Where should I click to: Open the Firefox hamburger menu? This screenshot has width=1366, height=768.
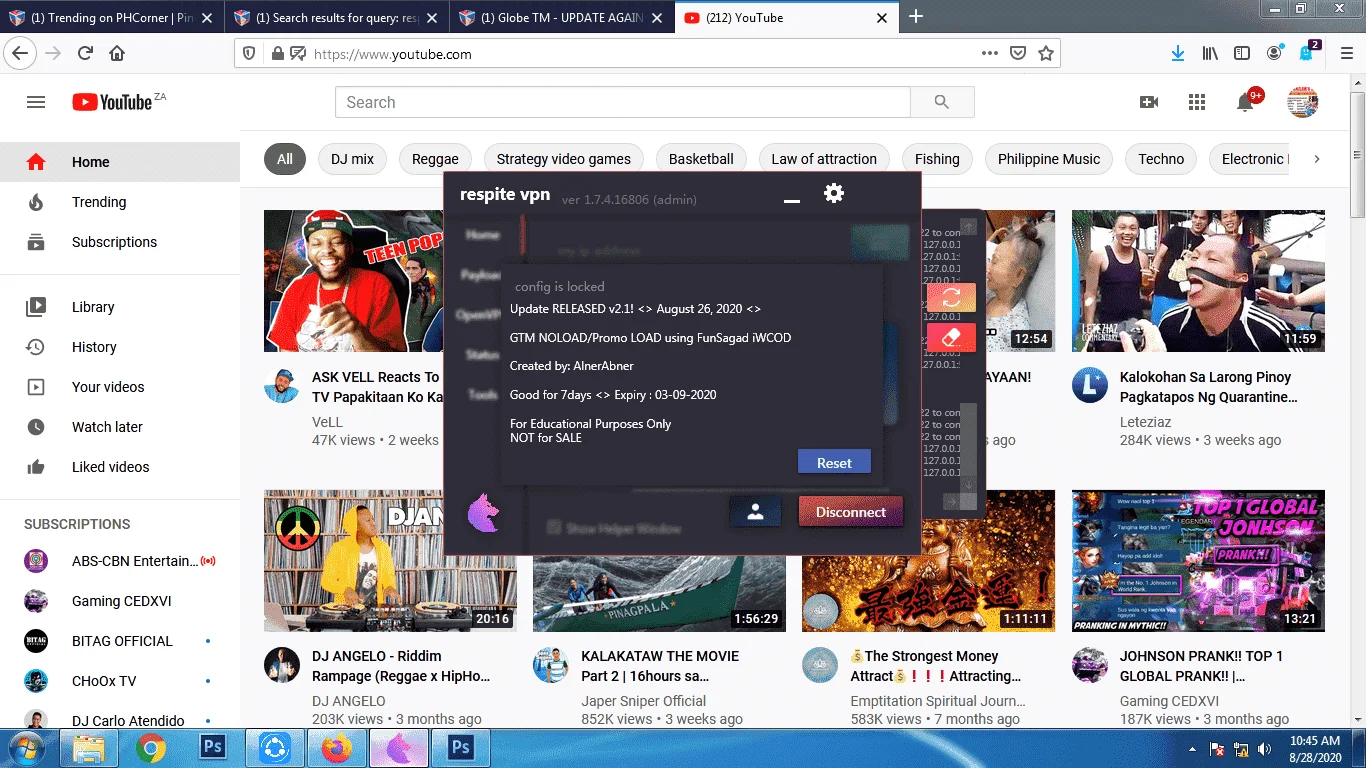1345,53
